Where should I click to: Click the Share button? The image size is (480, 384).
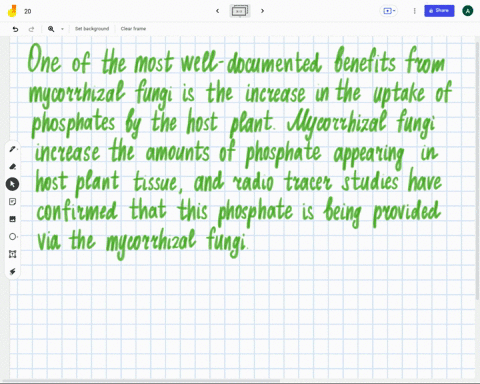[x=439, y=11]
